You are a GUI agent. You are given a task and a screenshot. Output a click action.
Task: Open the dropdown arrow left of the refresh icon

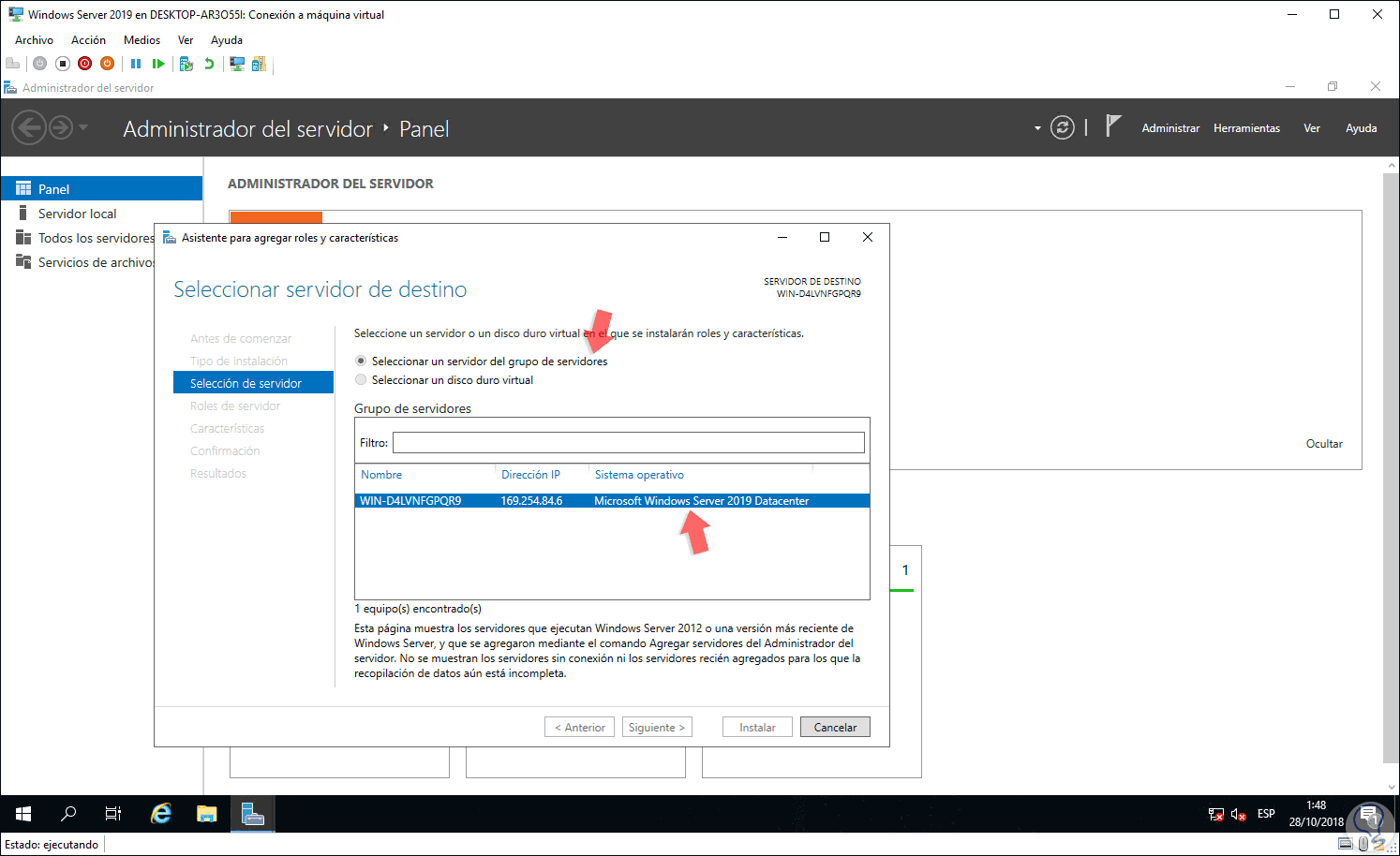pyautogui.click(x=1037, y=128)
